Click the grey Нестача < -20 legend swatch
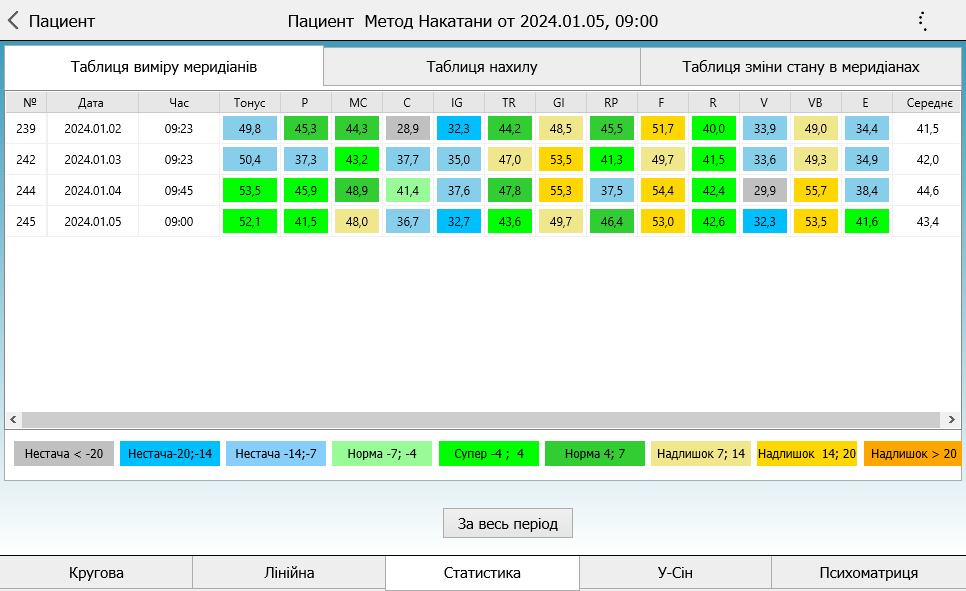 (64, 453)
